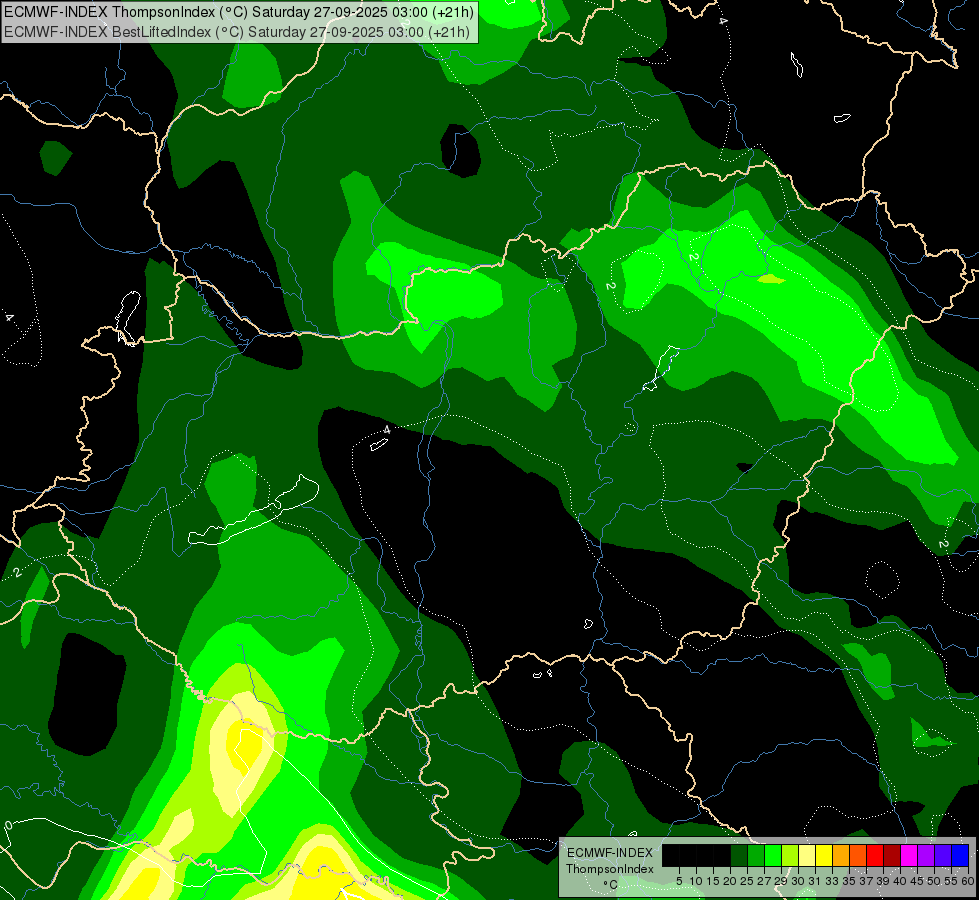Viewport: 979px width, 900px height.
Task: Choose the orange-red 35–37 legend swatch
Action: point(858,855)
